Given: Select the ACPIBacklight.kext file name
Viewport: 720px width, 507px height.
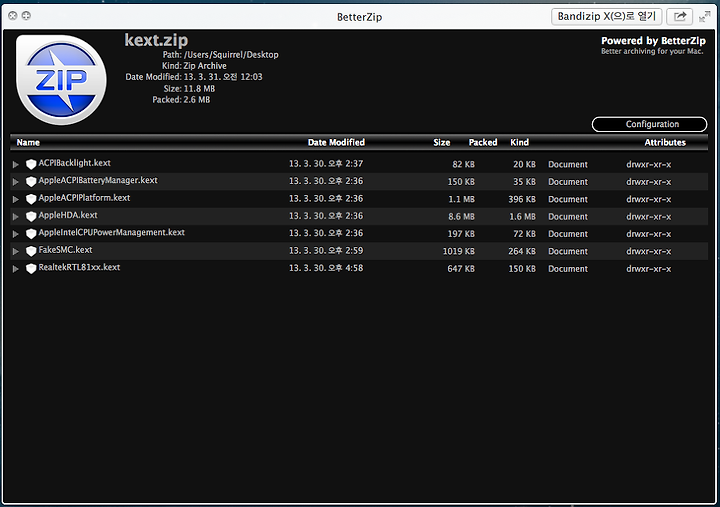Looking at the screenshot, I should 74,163.
